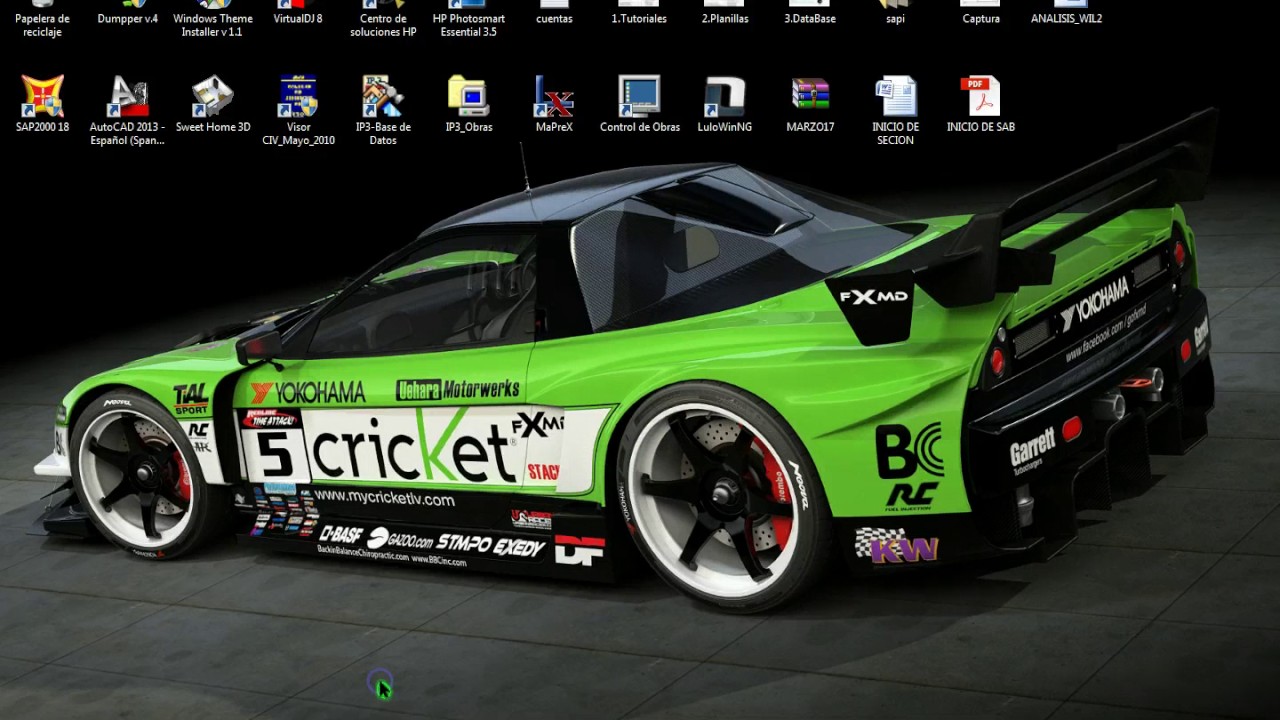
Task: Launch HP Photosmart Essential 3.5
Action: tap(469, 18)
